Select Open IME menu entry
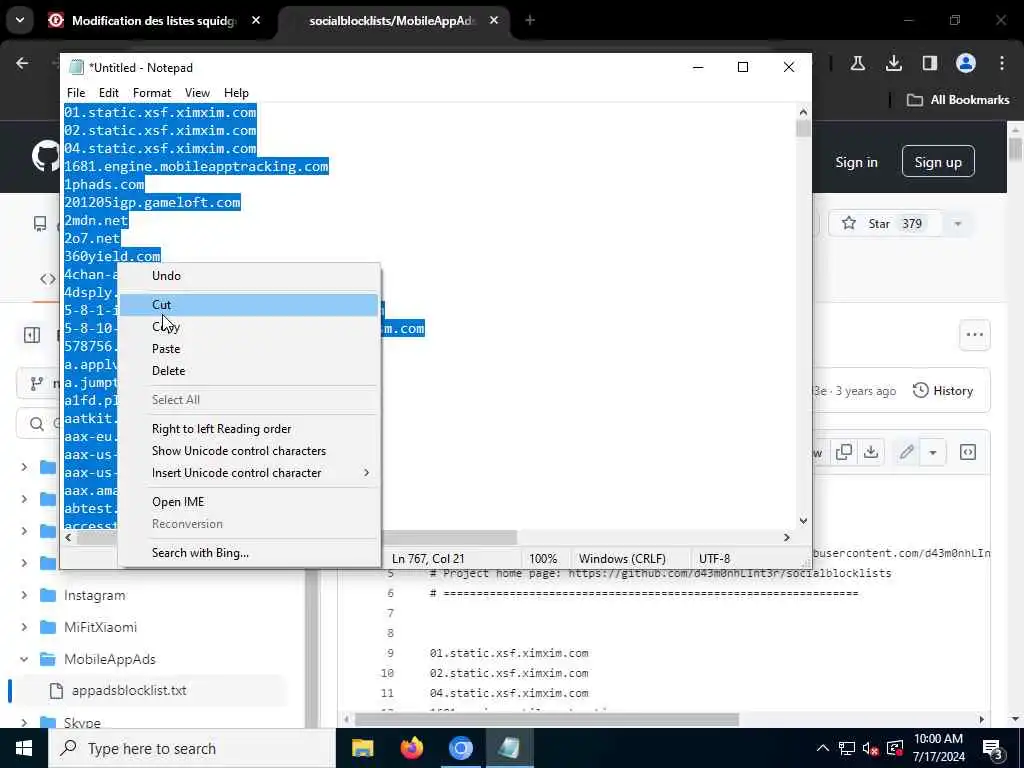 click(248, 502)
